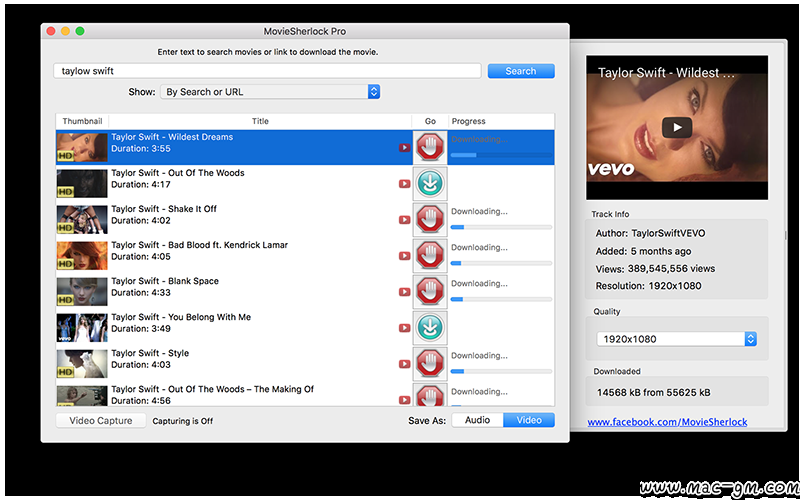The height and width of the screenshot is (500, 800).
Task: Click Style progress bar
Action: (502, 371)
